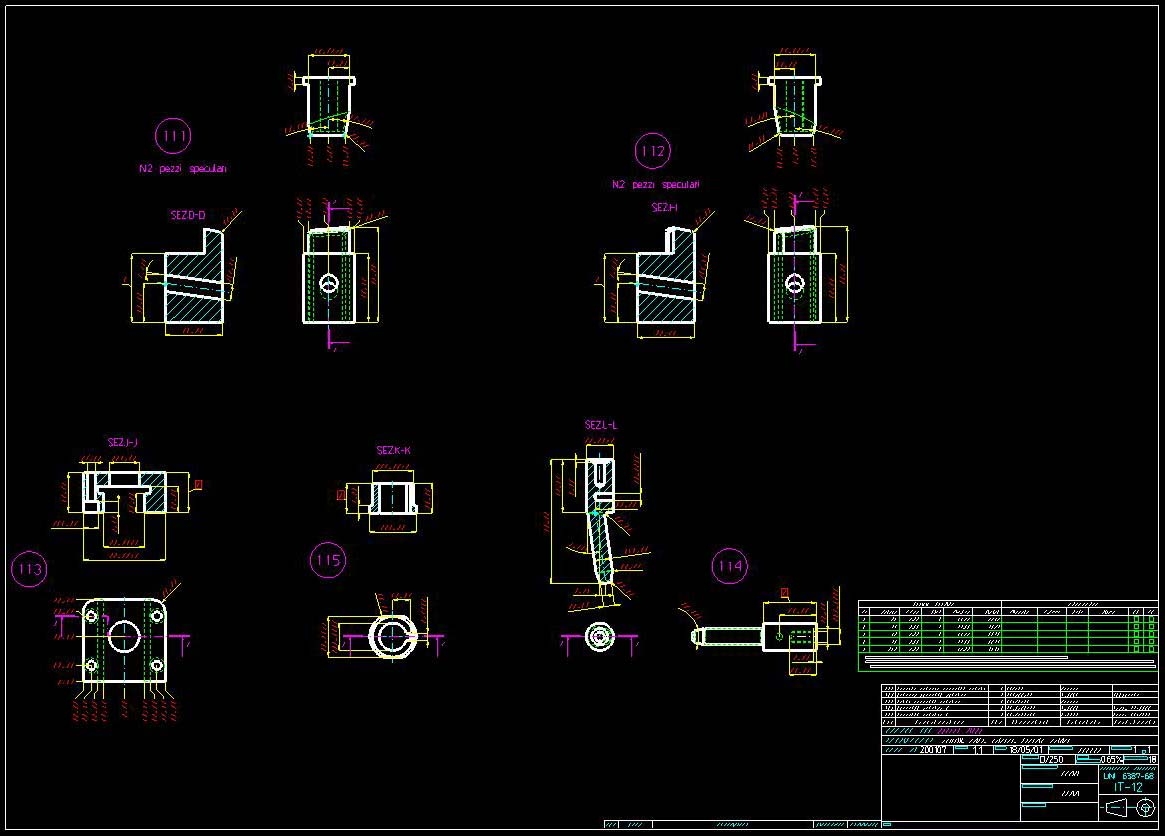Click the ring-shaped plan view of part 115
1165x836 pixels.
(x=390, y=636)
